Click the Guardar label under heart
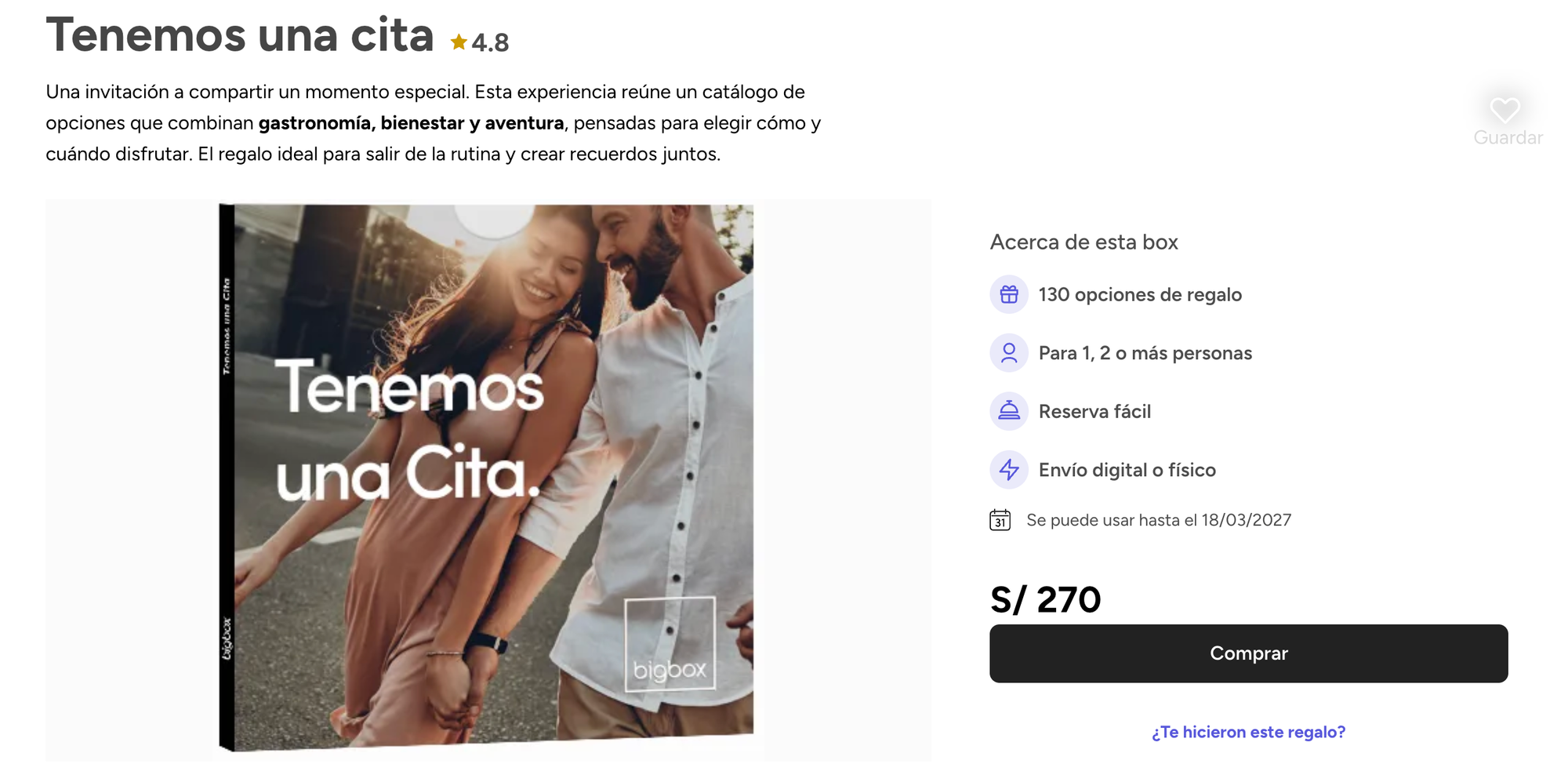 click(x=1508, y=137)
